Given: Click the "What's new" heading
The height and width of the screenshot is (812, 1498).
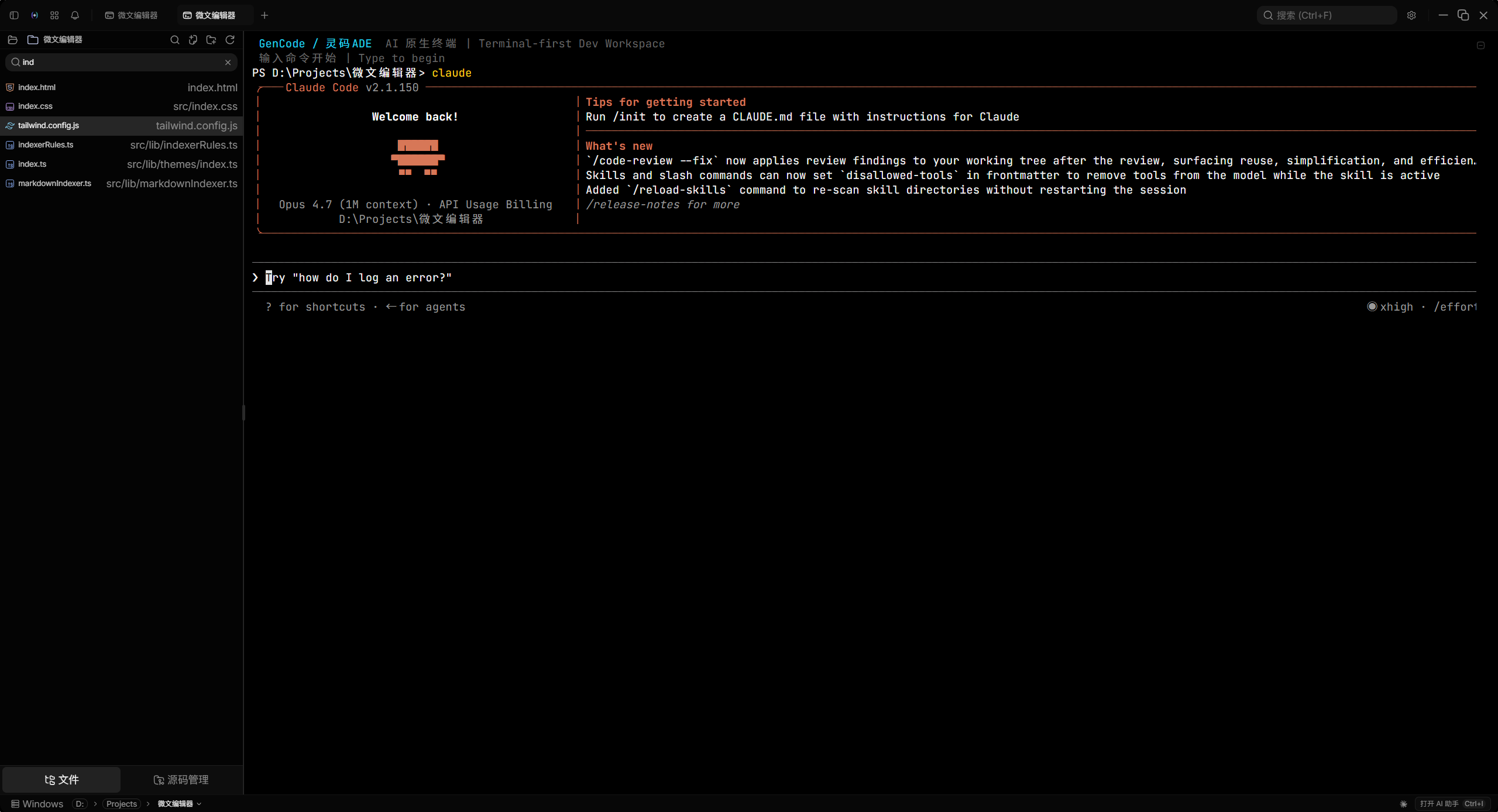Looking at the screenshot, I should coord(619,146).
